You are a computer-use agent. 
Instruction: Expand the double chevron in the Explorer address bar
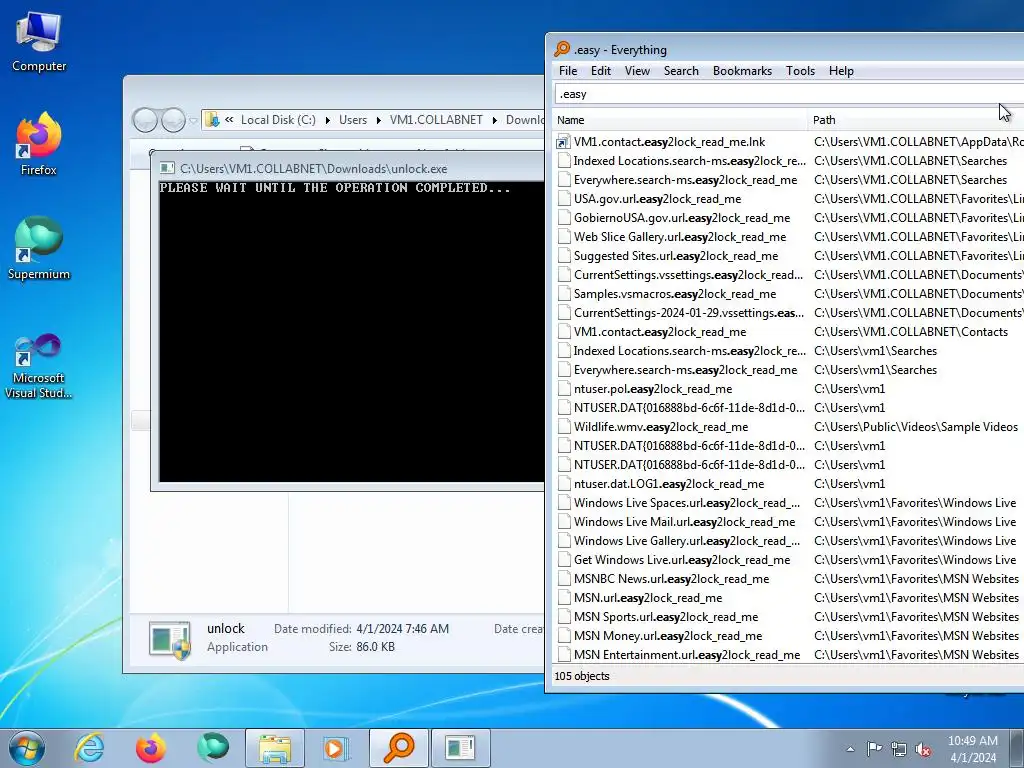(x=229, y=120)
